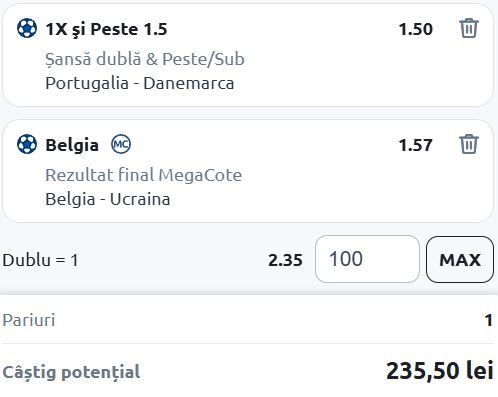Open the Portugalia - Danemarca match
Viewport: 498px width, 397px height.
click(x=140, y=83)
